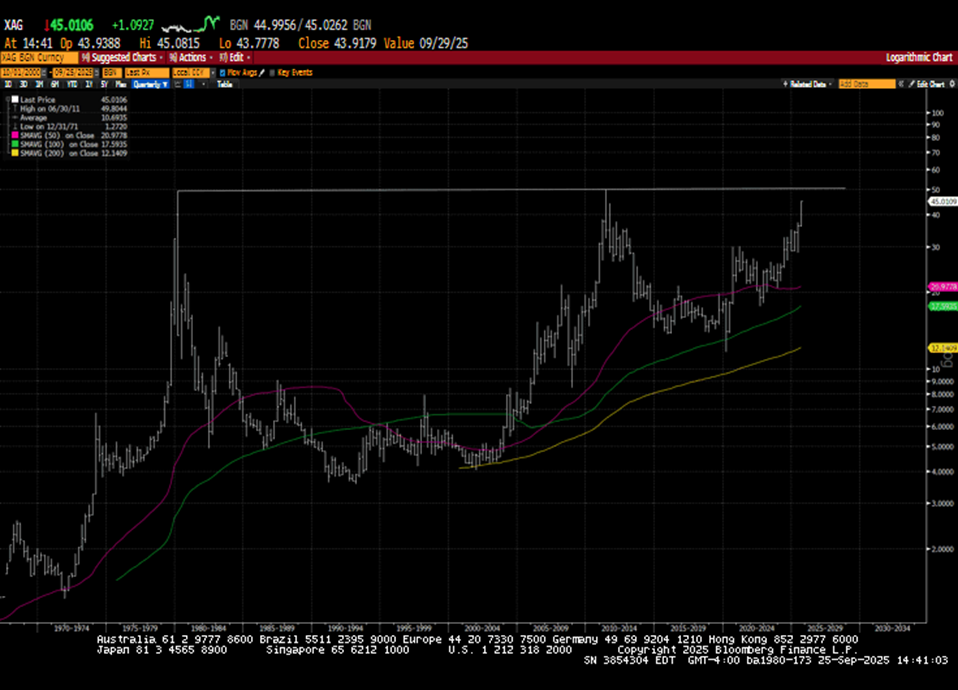Open the Table view of the chart

pos(225,84)
